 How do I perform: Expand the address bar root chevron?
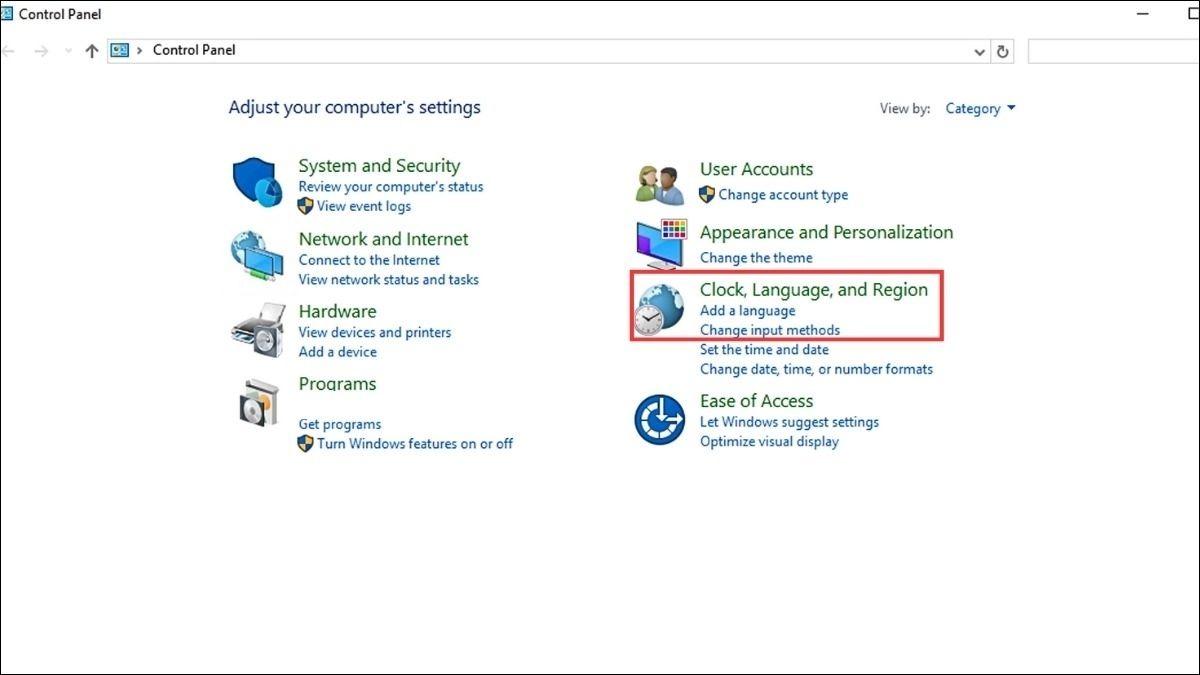(x=139, y=50)
